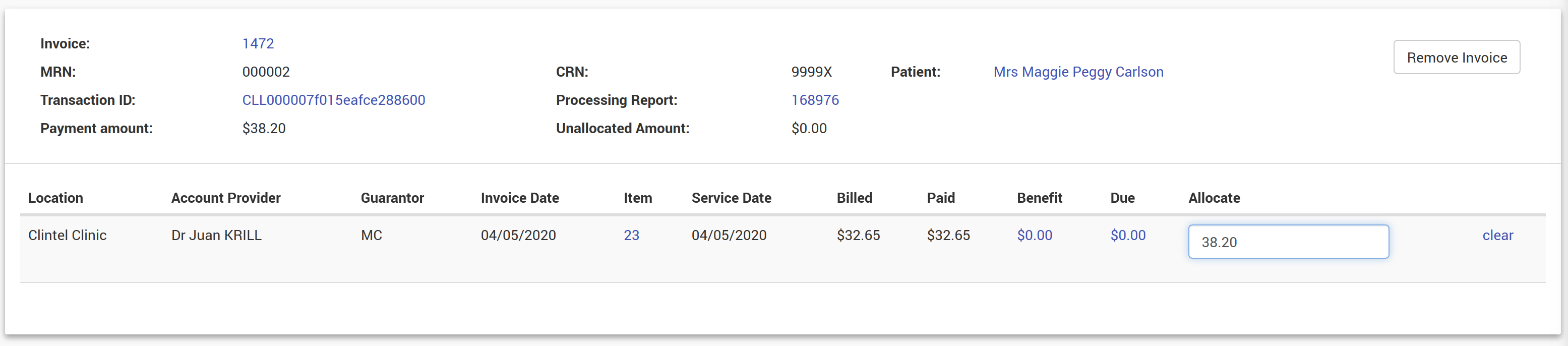Open Processing Report 168976

point(814,100)
